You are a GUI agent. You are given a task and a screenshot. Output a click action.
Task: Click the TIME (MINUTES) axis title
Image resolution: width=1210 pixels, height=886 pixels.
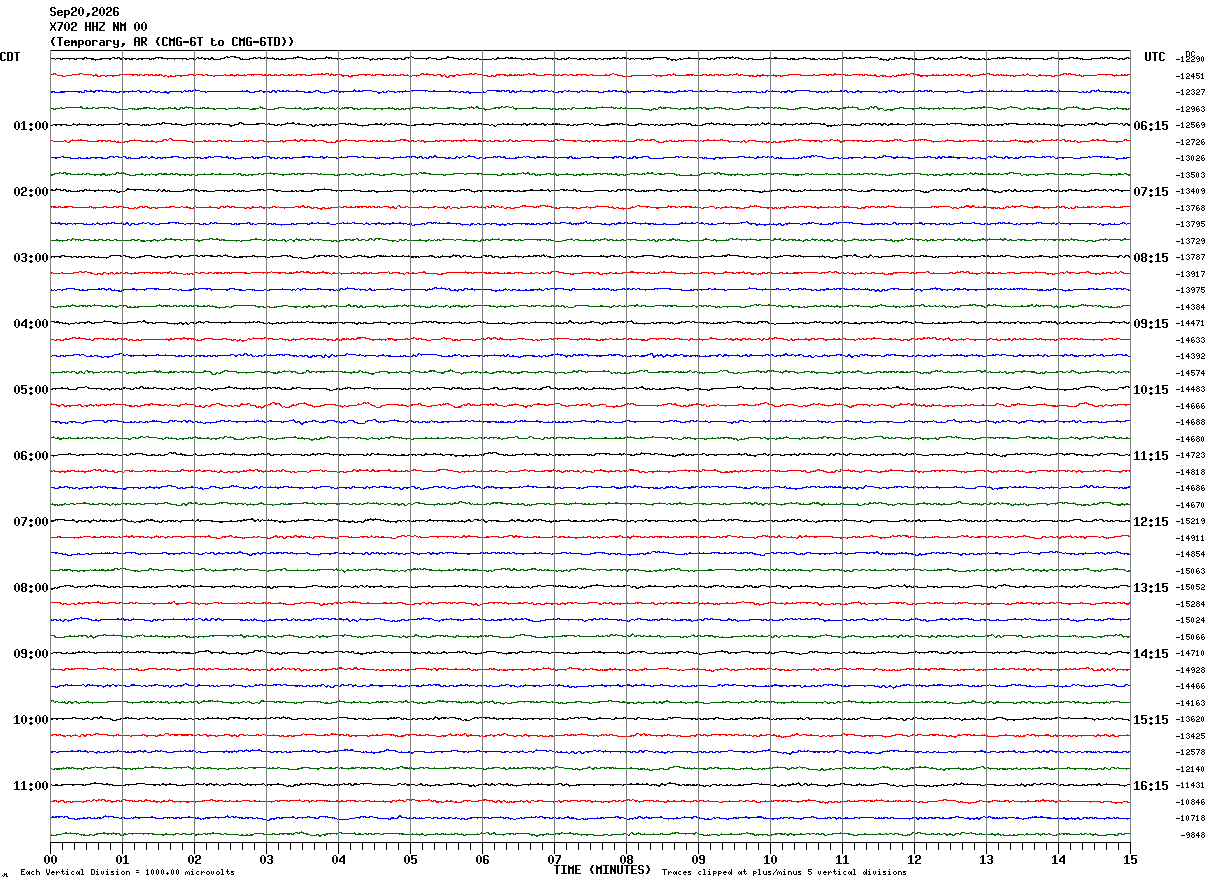(x=602, y=870)
